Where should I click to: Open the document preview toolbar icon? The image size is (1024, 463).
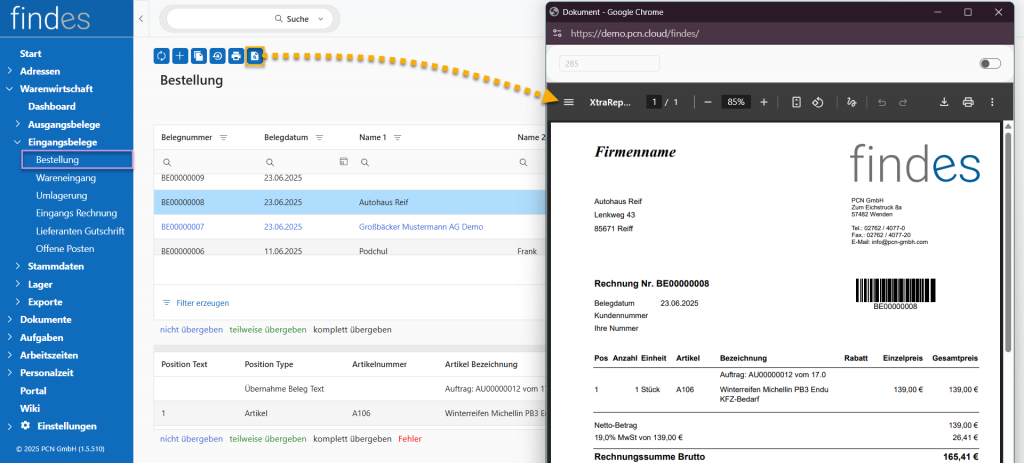tap(255, 56)
